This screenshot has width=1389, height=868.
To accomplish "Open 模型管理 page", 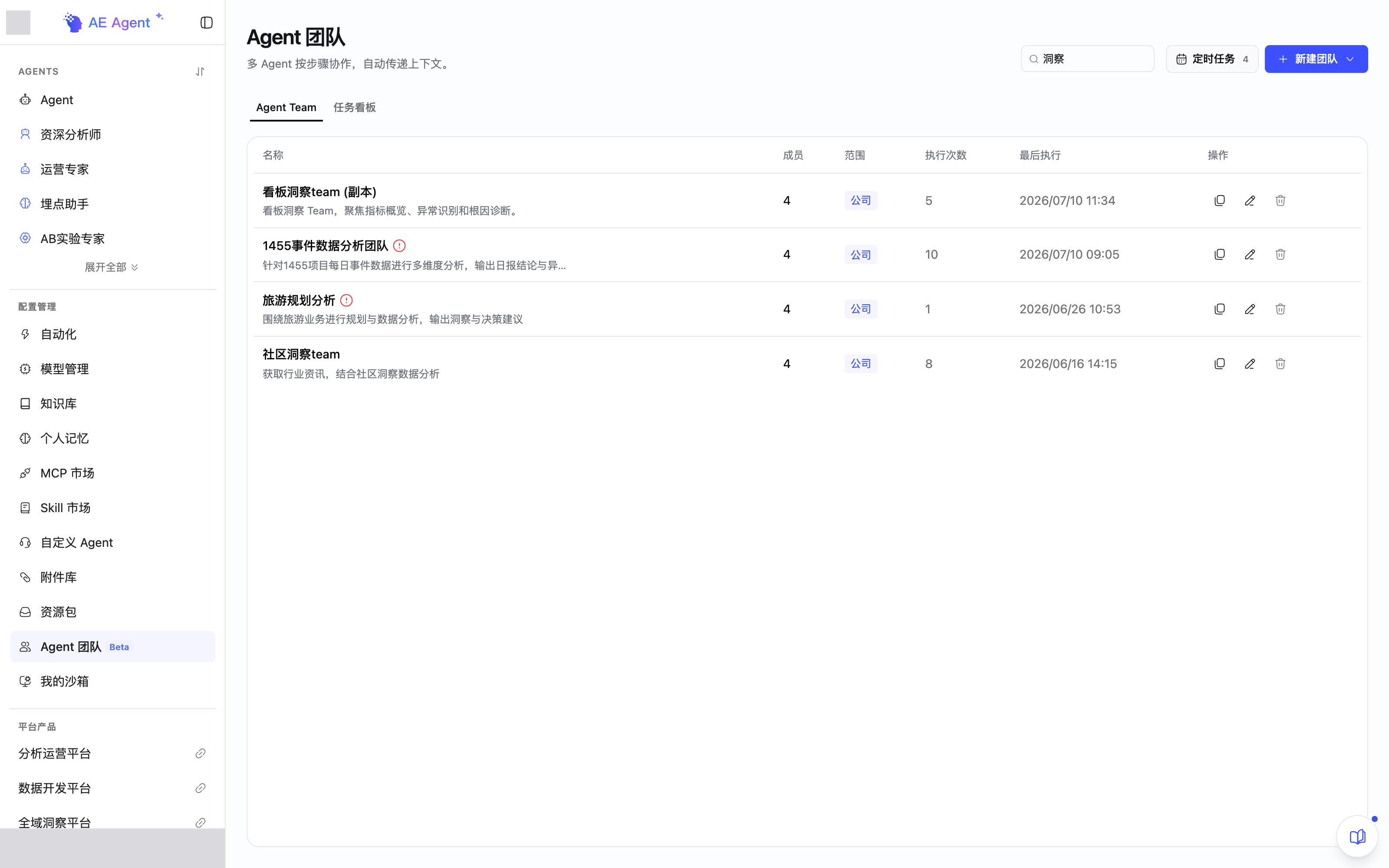I will click(112, 369).
